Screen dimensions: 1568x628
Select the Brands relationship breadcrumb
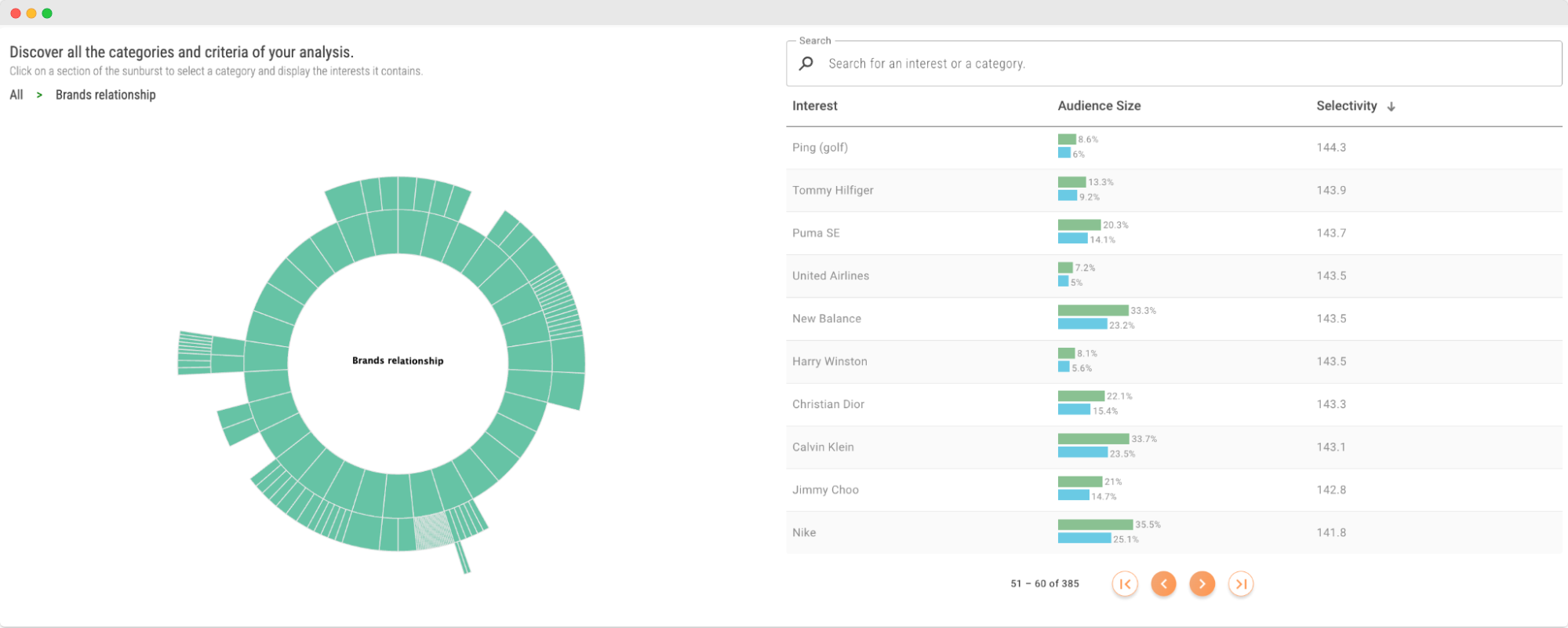[x=106, y=95]
